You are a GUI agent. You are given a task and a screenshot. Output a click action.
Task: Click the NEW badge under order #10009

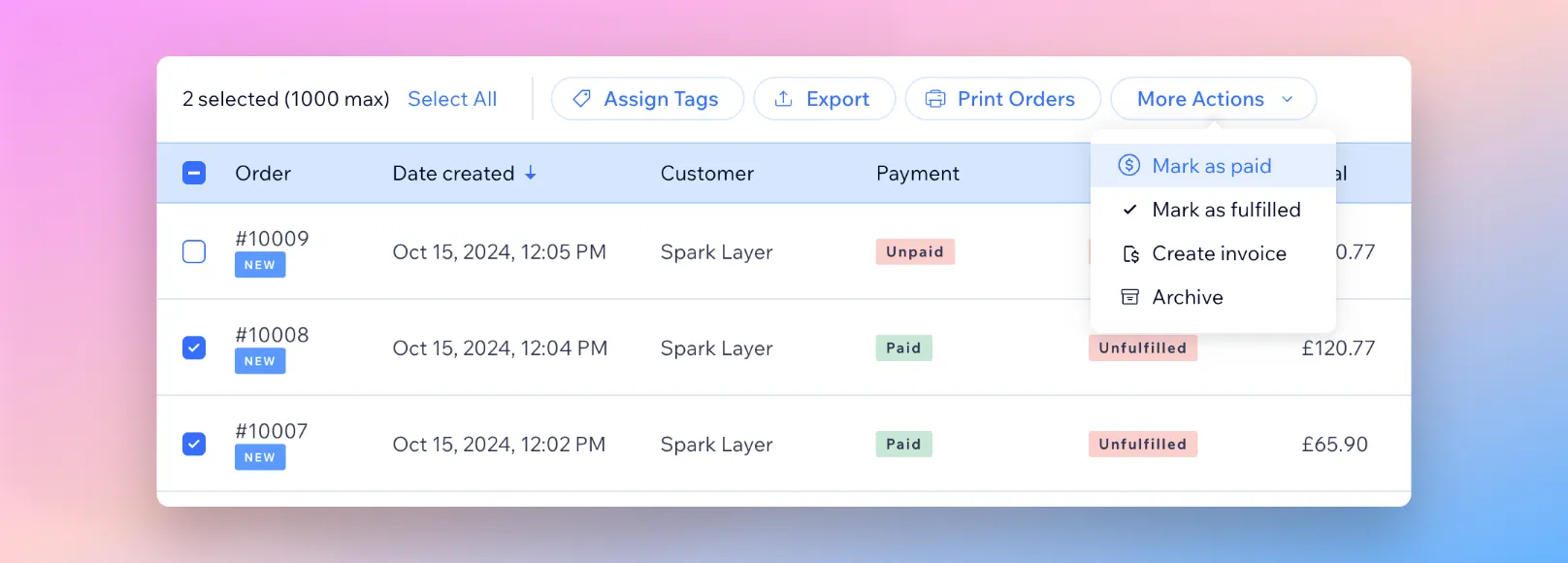(x=260, y=265)
